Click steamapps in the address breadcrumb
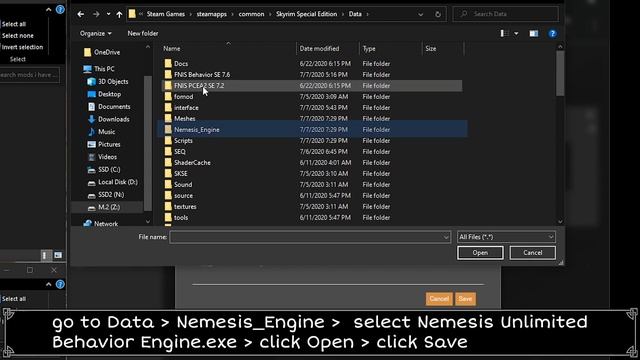640x360 pixels. point(211,14)
